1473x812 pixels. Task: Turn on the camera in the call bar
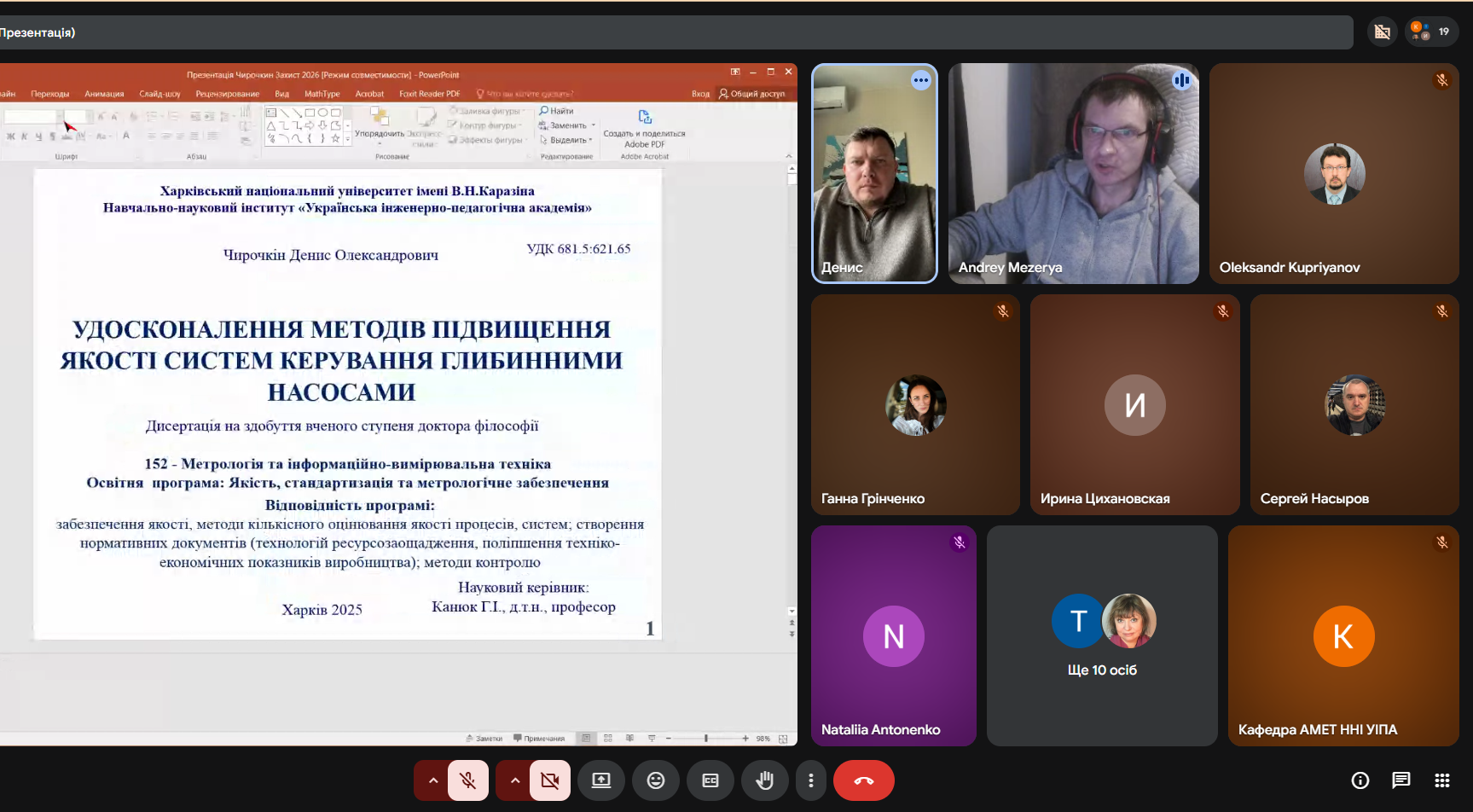pos(550,780)
